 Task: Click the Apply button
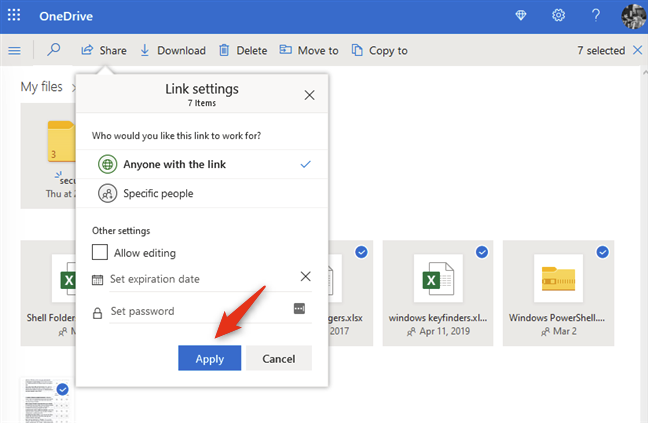tap(210, 358)
